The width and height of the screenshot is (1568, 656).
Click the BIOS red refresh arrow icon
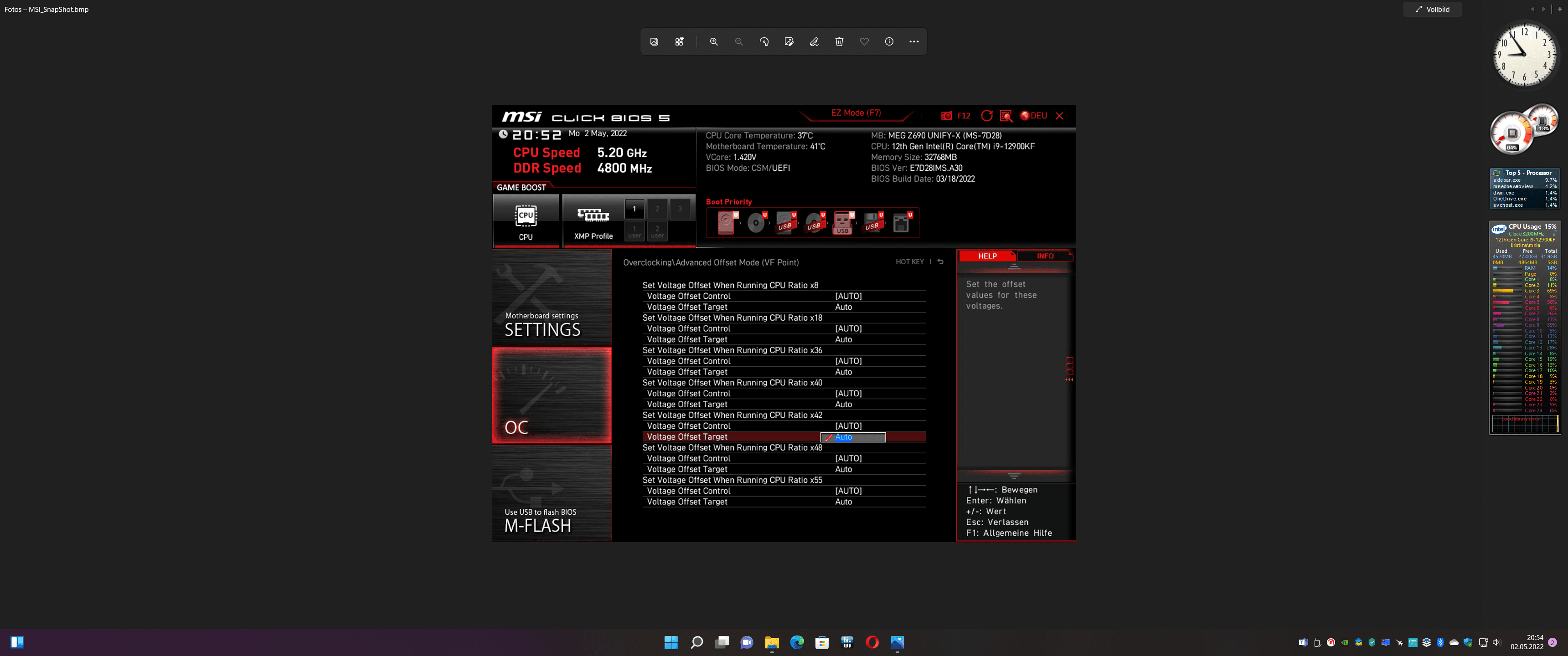pos(987,116)
